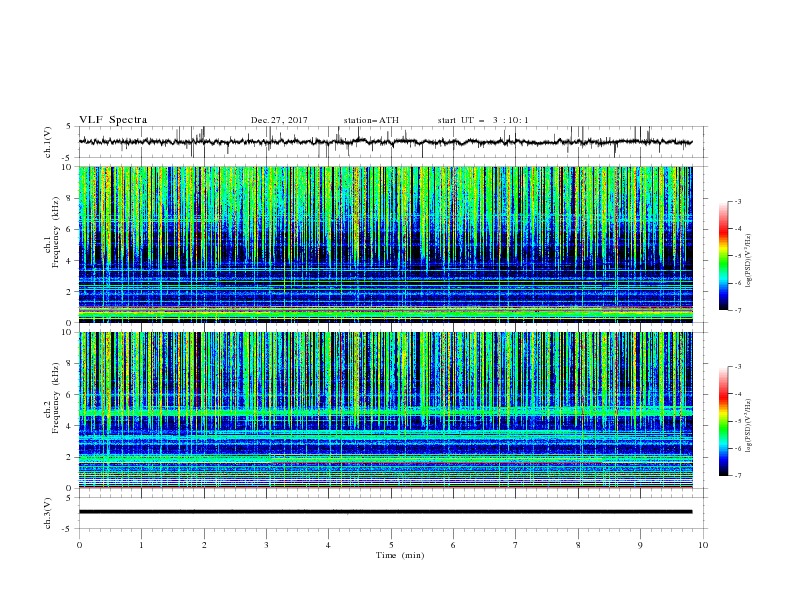Select the station=ATH label
Screen dimensions: 792x612
371,120
